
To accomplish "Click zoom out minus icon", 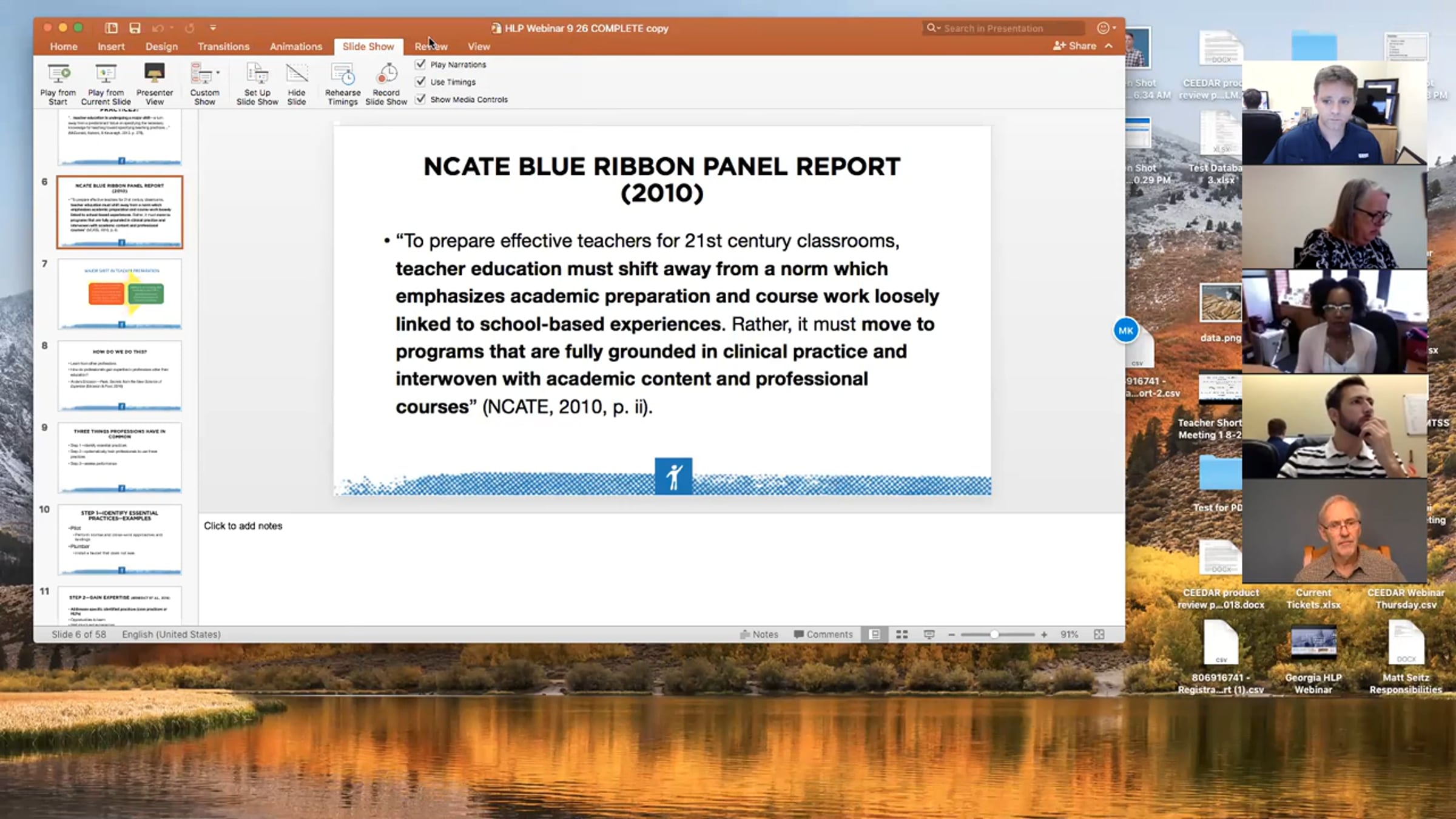I will click(x=951, y=635).
